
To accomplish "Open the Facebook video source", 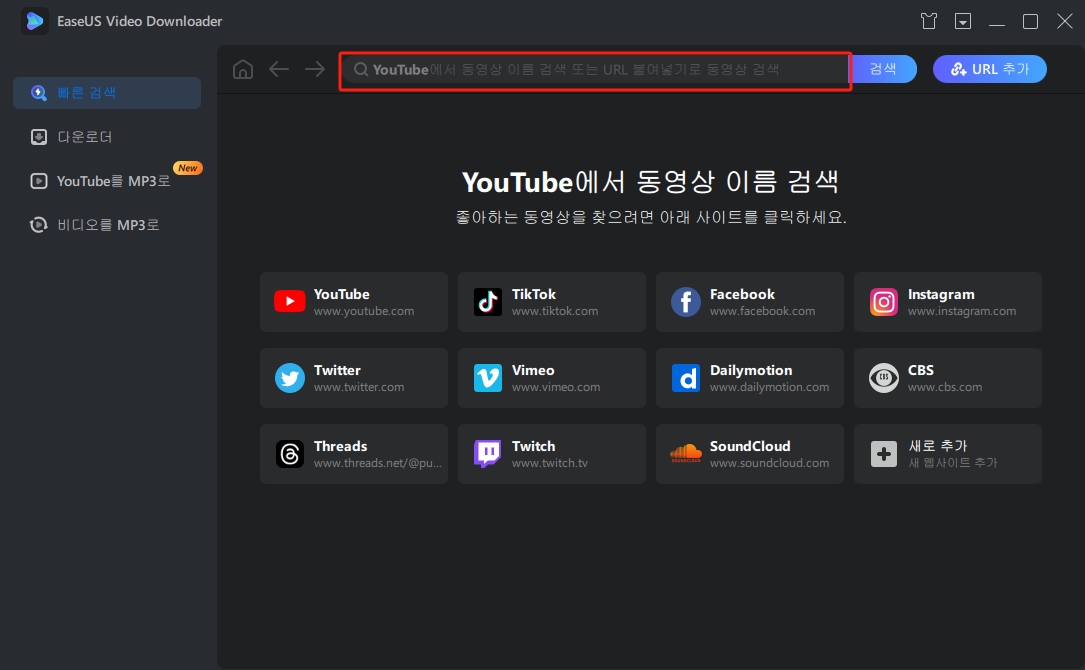I will point(749,302).
